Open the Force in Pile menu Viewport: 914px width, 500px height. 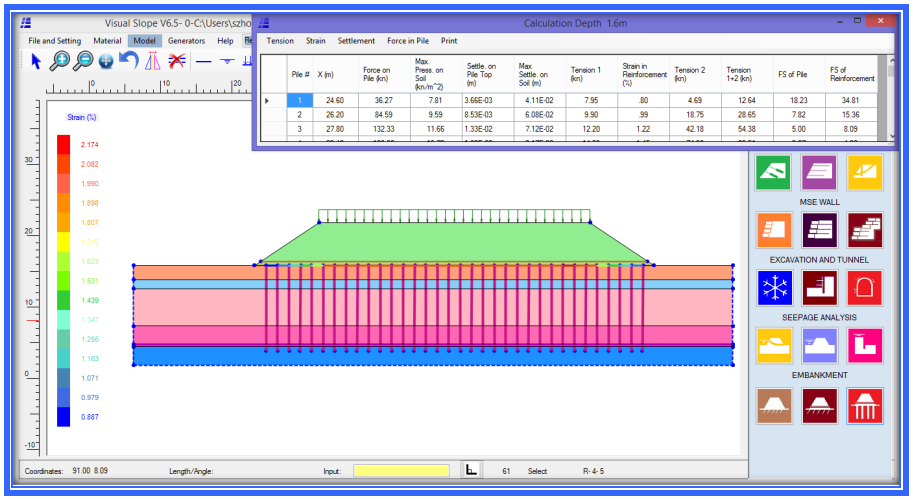click(408, 41)
